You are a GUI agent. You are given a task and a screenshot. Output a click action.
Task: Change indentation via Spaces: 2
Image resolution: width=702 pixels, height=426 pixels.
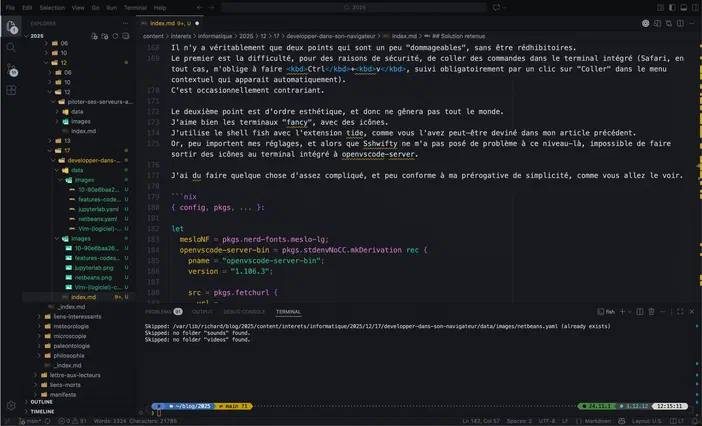pyautogui.click(x=519, y=421)
